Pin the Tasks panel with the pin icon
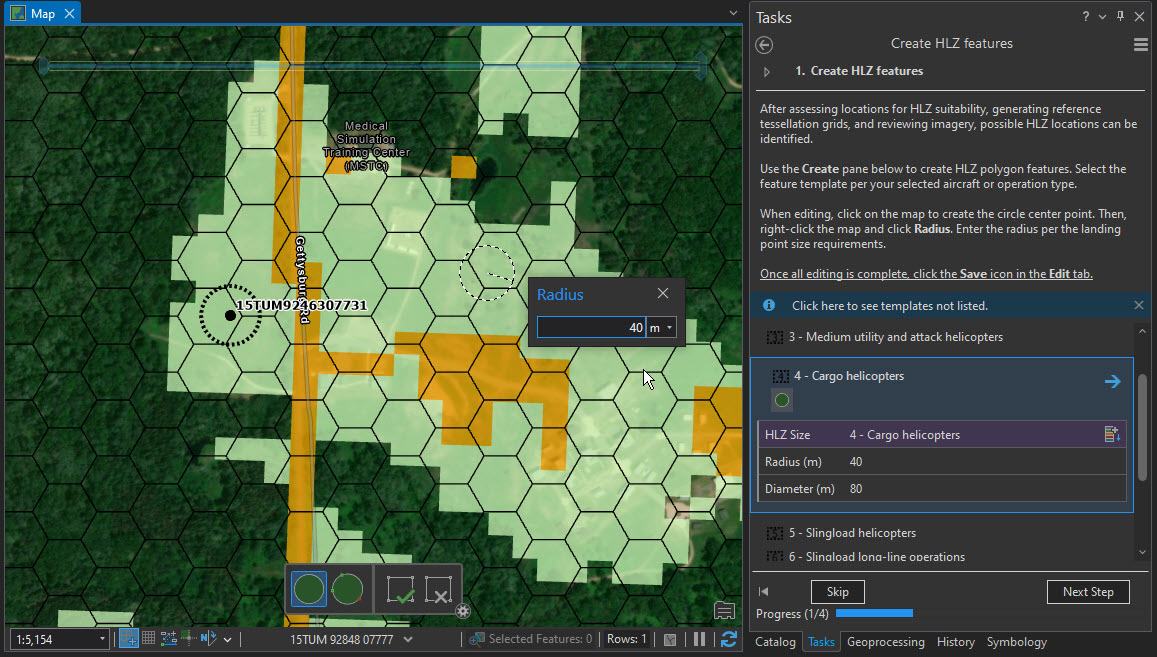The image size is (1157, 657). point(1120,17)
